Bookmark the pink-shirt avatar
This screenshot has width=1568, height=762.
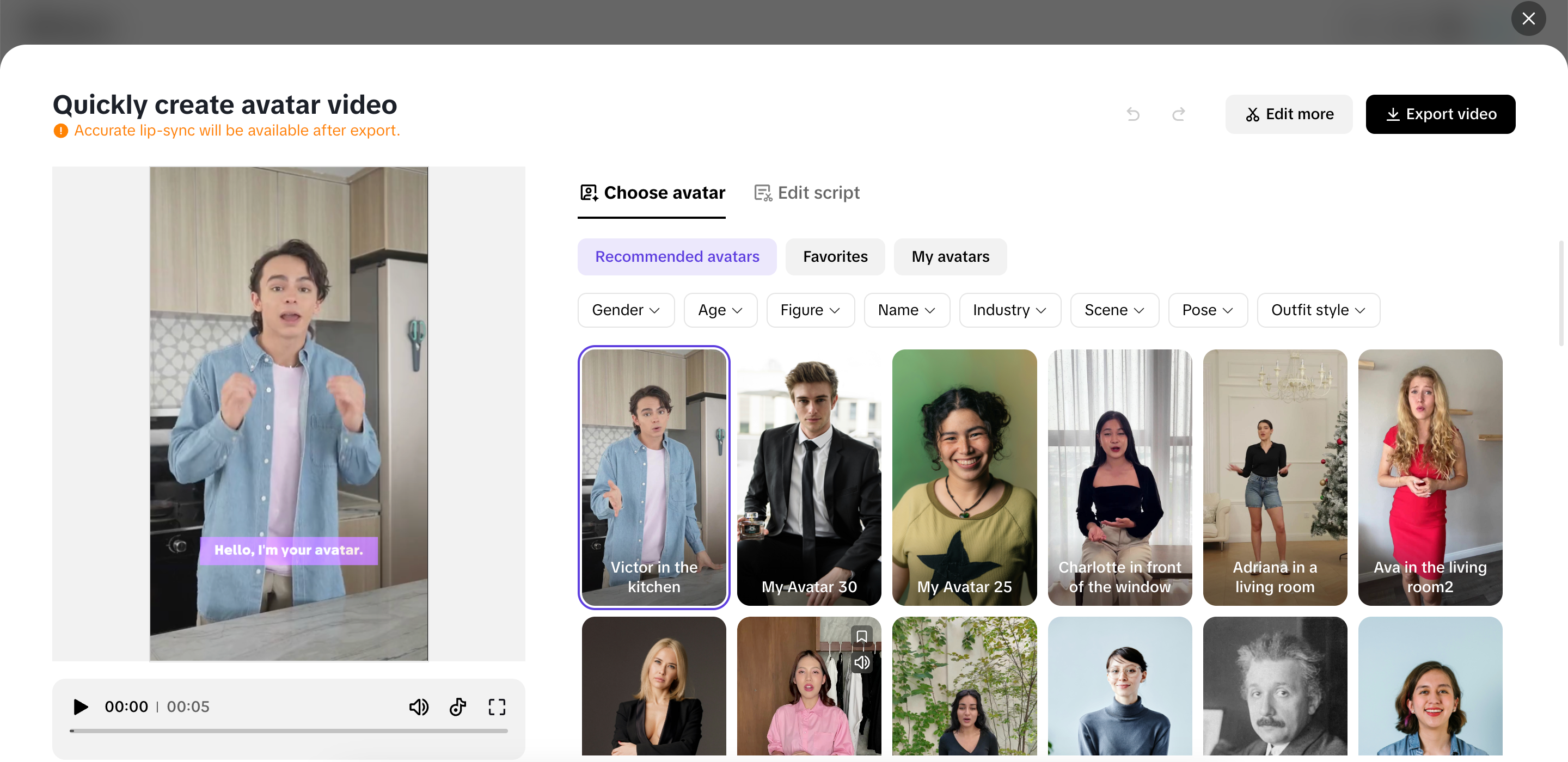[861, 636]
